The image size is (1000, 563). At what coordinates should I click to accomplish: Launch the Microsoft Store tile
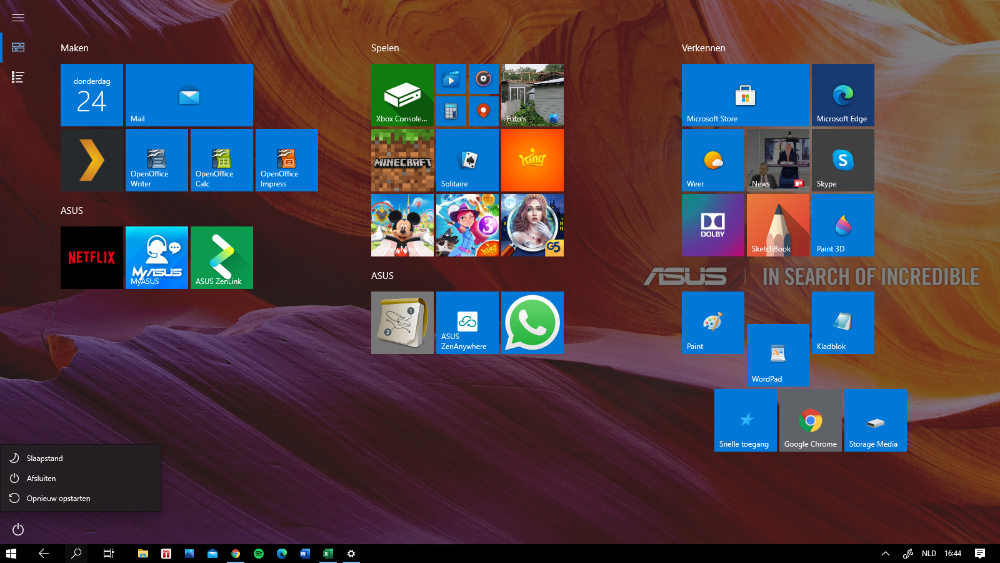pos(745,95)
